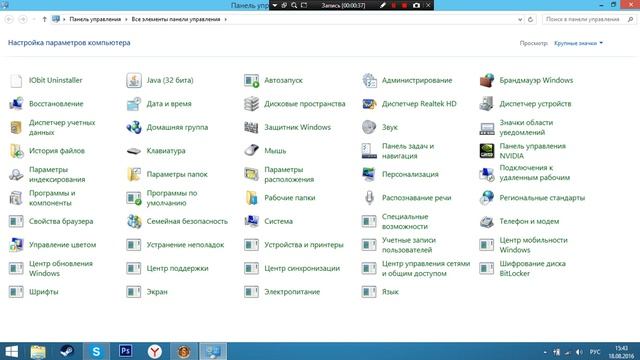
Task: Click the РУС language indicator
Action: coord(595,352)
